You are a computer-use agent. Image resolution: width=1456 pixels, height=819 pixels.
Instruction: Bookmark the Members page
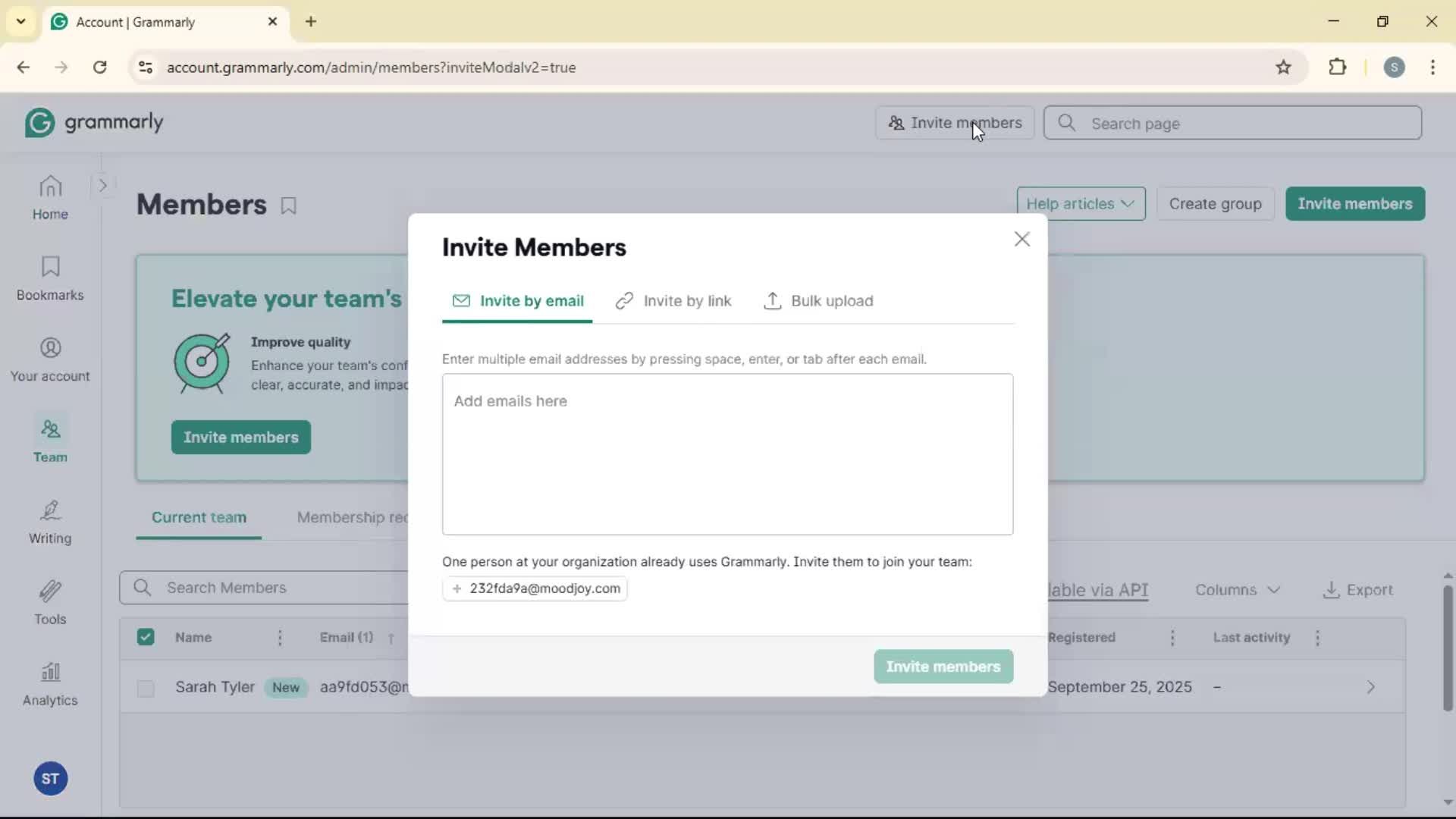pos(289,206)
